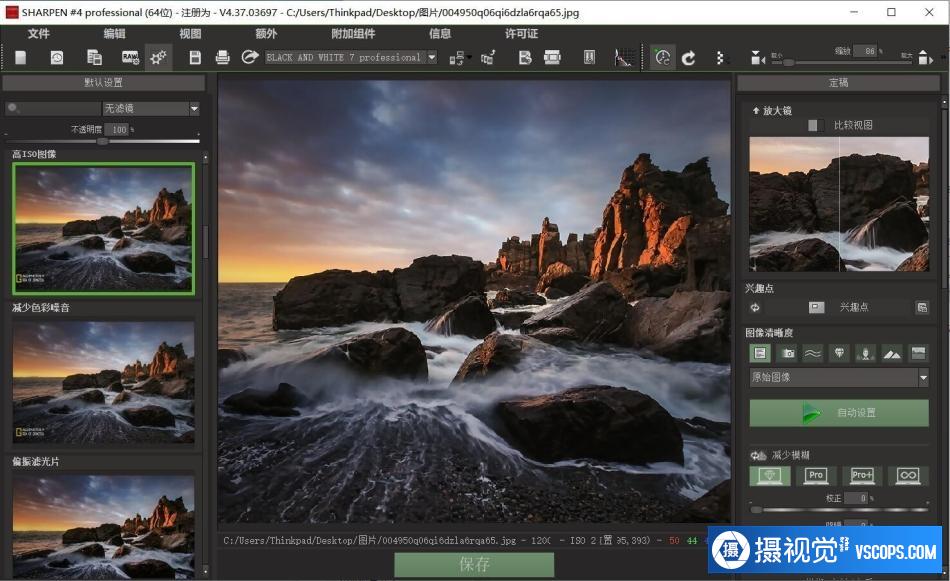Open the 附加组件 menu
Viewport: 950px width, 581px height.
pos(353,34)
